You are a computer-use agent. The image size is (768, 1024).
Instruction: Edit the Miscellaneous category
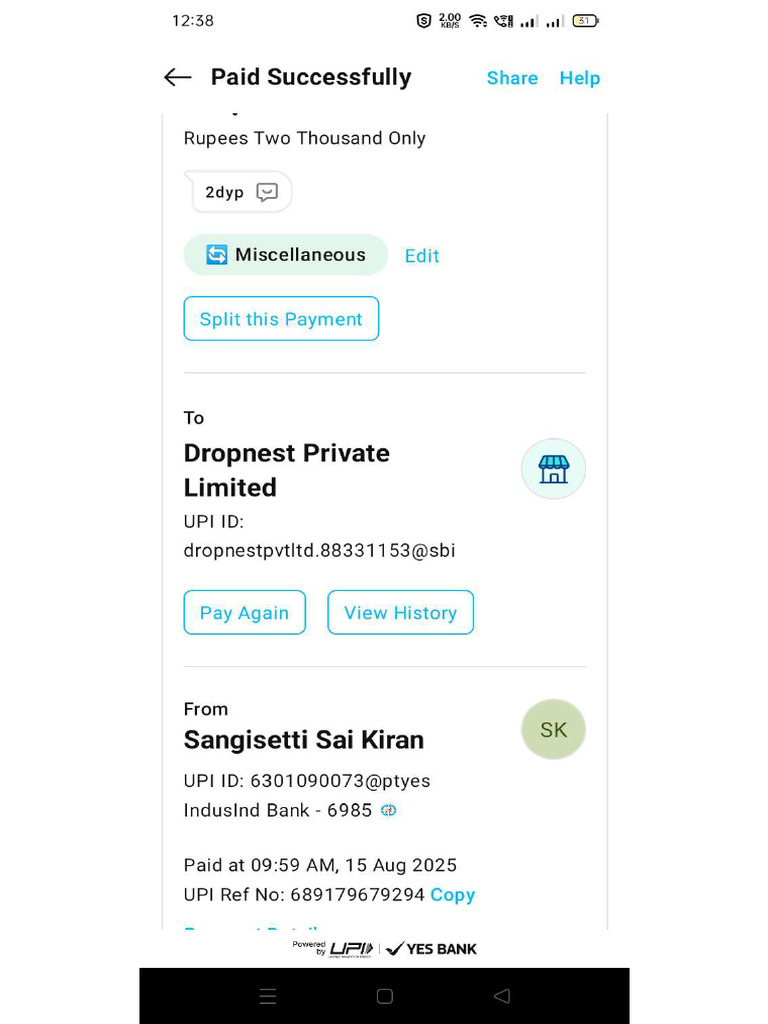point(422,256)
